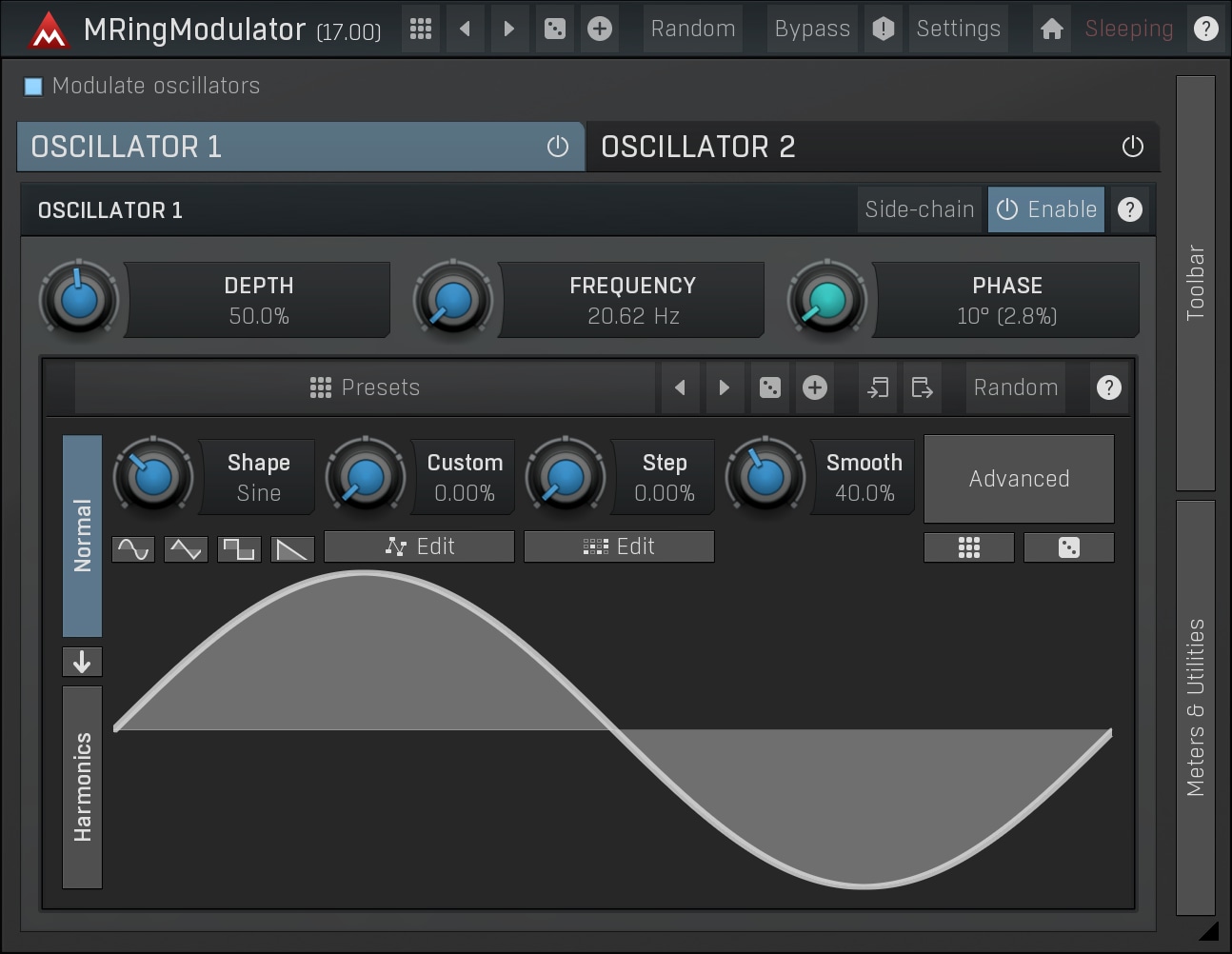Open the oscillator Presets dropdown
The width and height of the screenshot is (1232, 954).
tap(366, 388)
